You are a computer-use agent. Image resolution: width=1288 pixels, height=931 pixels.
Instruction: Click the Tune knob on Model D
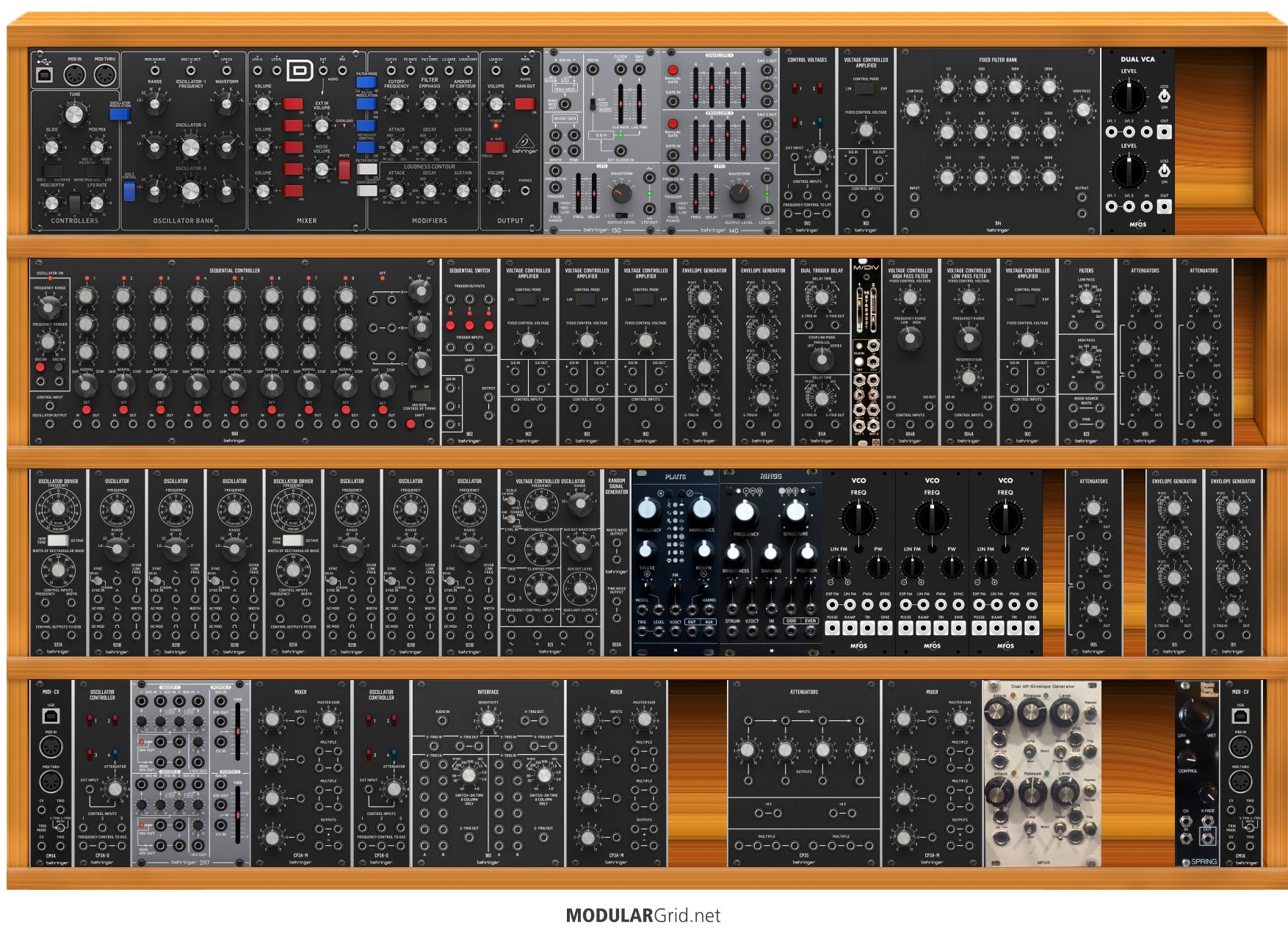(x=74, y=114)
